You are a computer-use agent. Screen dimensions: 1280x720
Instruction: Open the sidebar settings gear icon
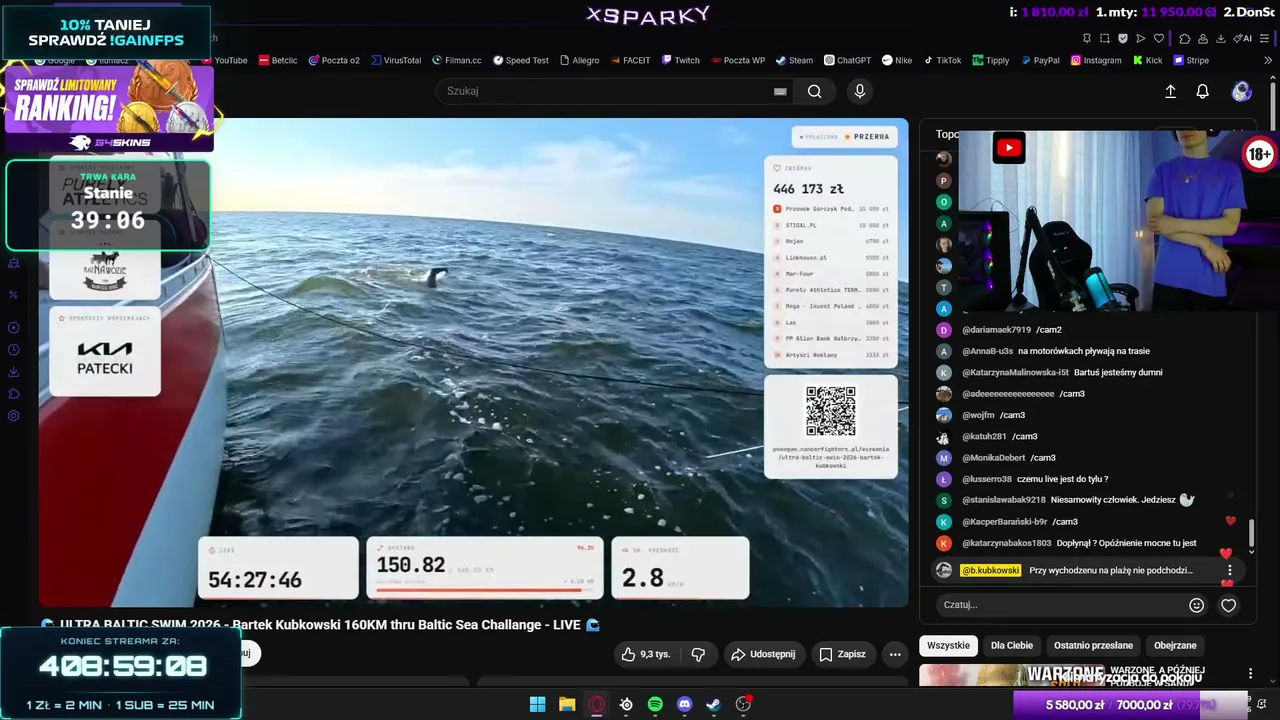(14, 416)
